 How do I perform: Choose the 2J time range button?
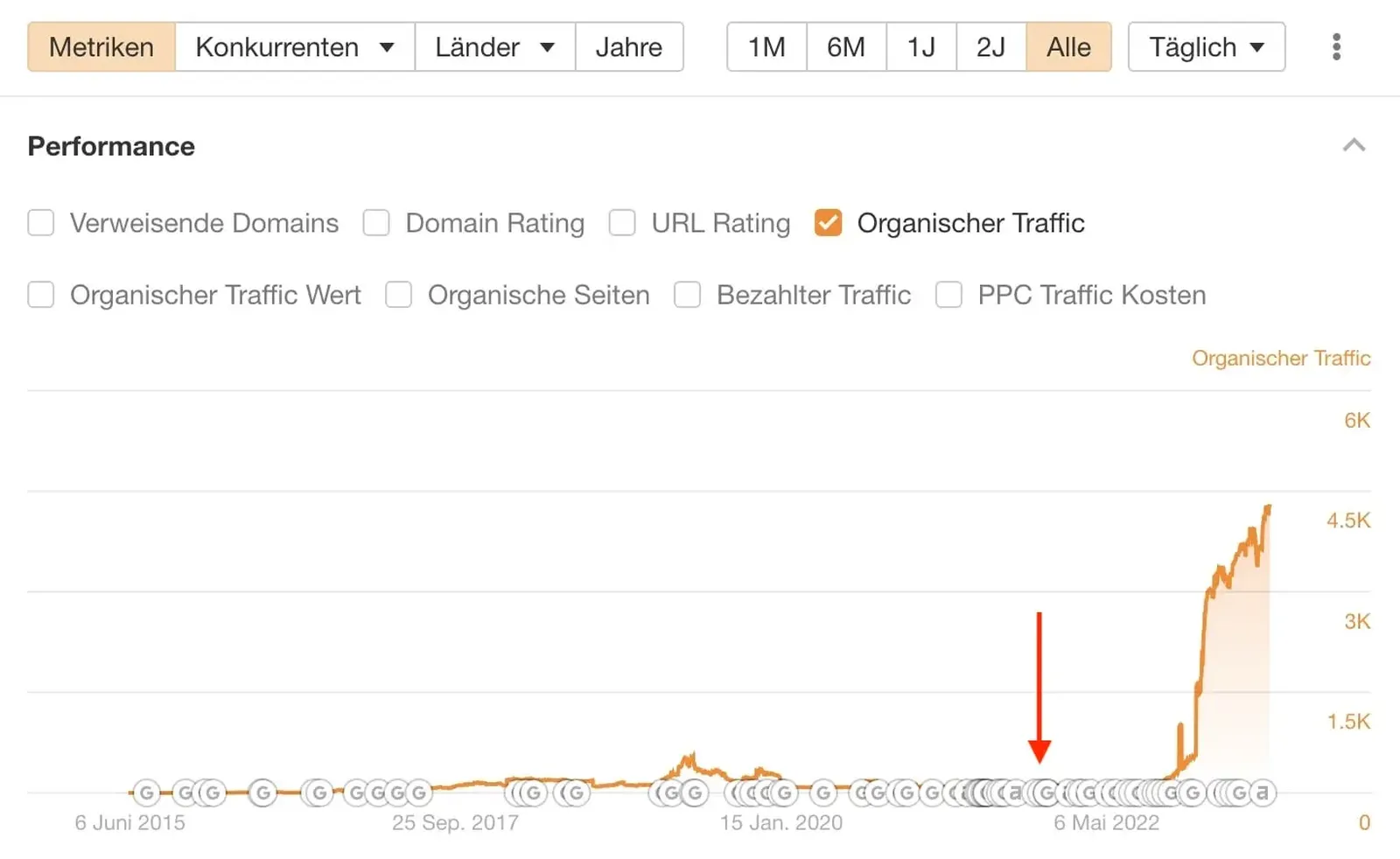pos(990,47)
